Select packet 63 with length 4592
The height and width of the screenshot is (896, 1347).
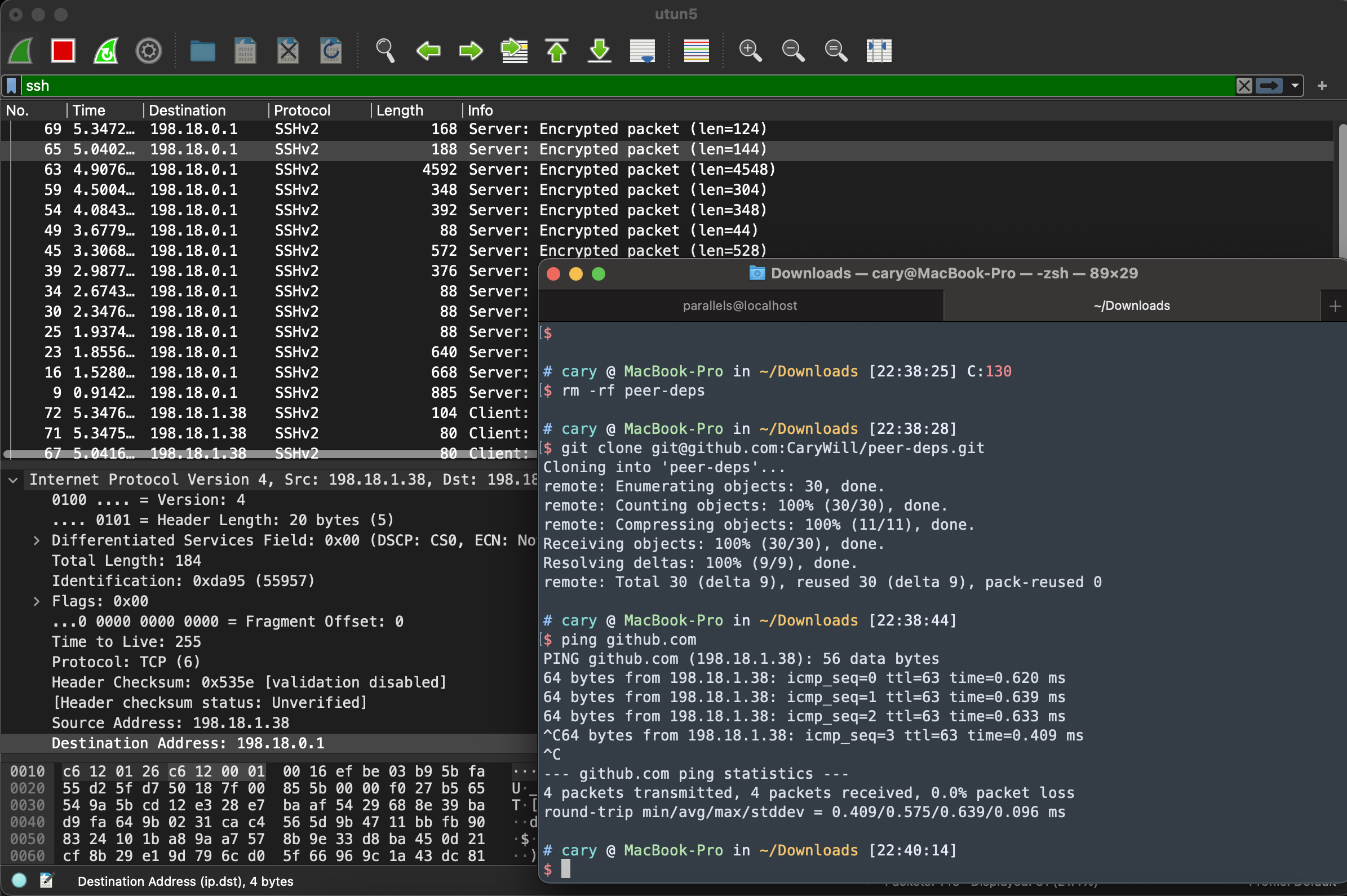tap(667, 170)
